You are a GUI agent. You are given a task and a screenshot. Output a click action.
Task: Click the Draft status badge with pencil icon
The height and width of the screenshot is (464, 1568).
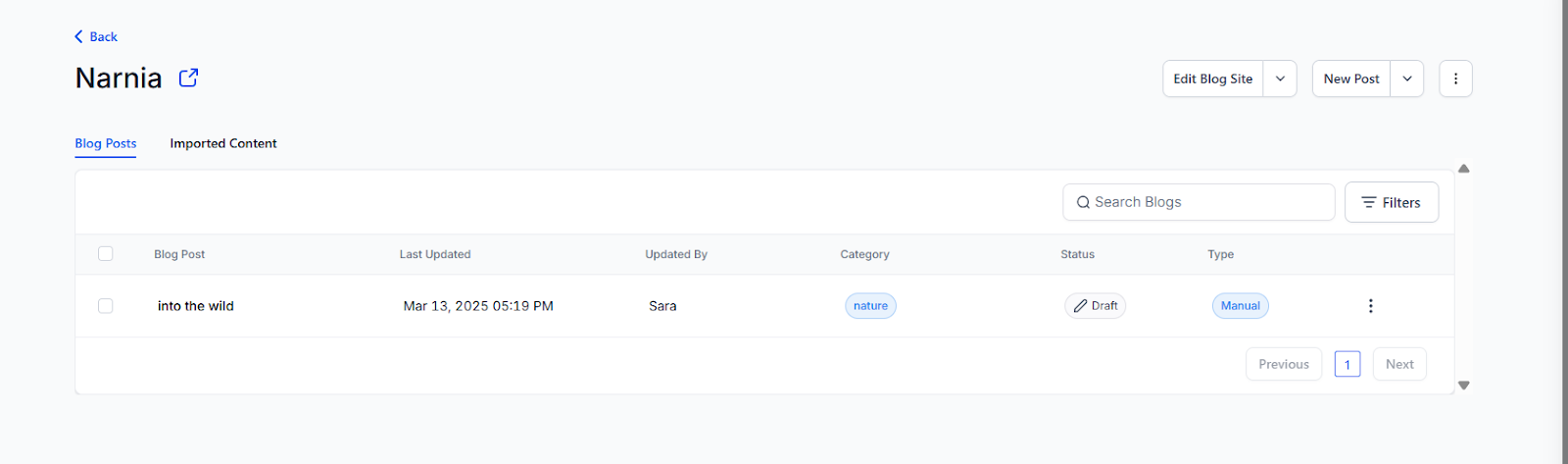1095,306
